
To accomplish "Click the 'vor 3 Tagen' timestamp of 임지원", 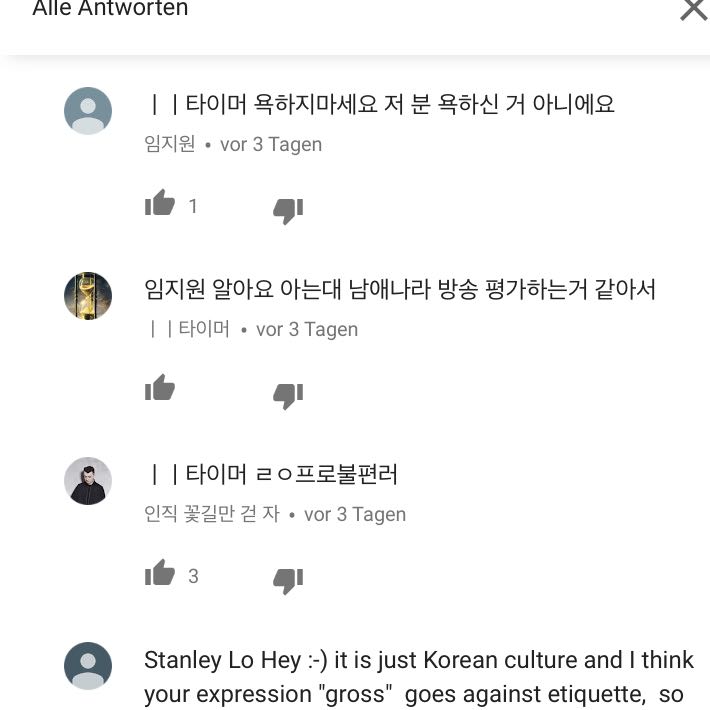I will [x=271, y=144].
